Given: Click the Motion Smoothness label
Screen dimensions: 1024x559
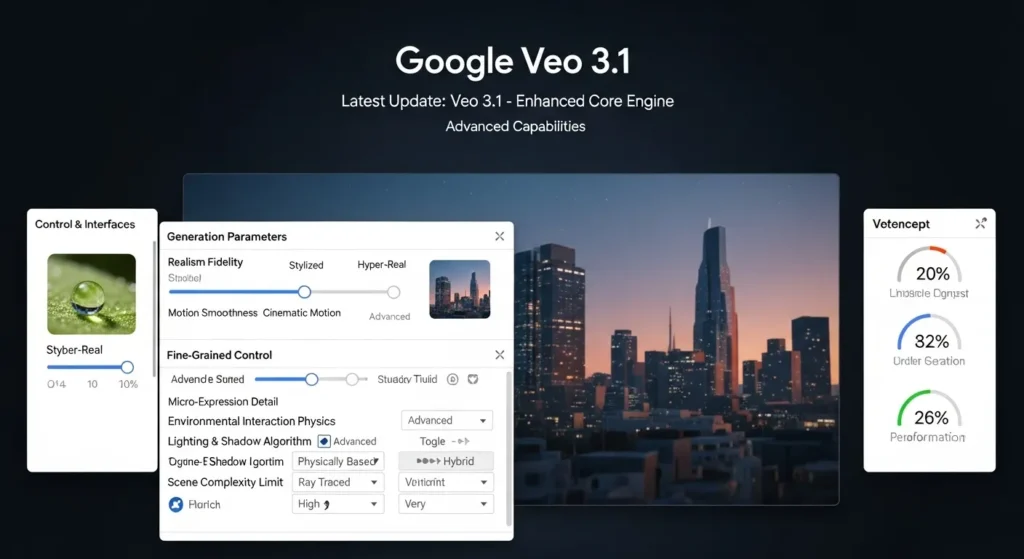Looking at the screenshot, I should click(x=213, y=313).
